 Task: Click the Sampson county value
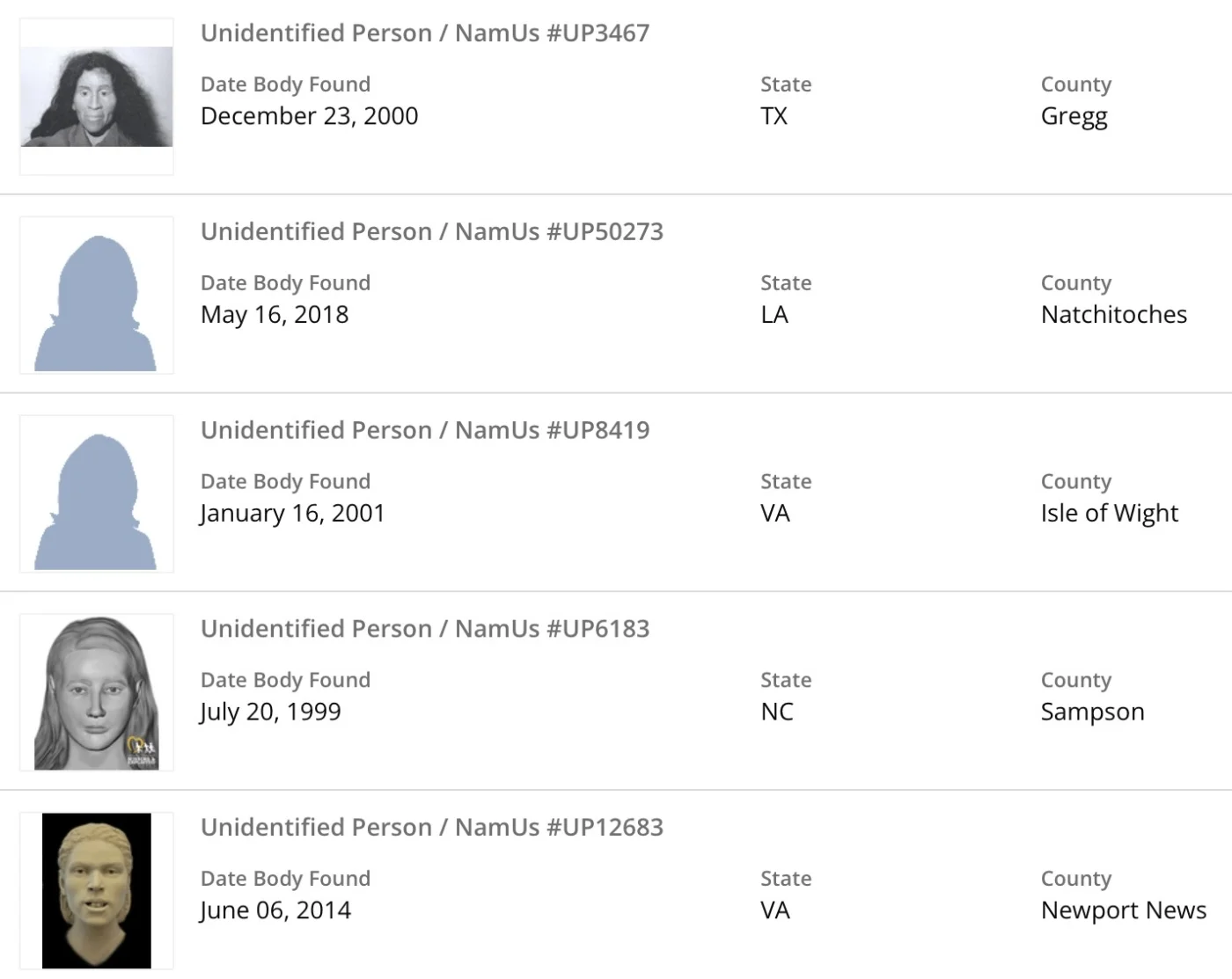pyautogui.click(x=1092, y=712)
